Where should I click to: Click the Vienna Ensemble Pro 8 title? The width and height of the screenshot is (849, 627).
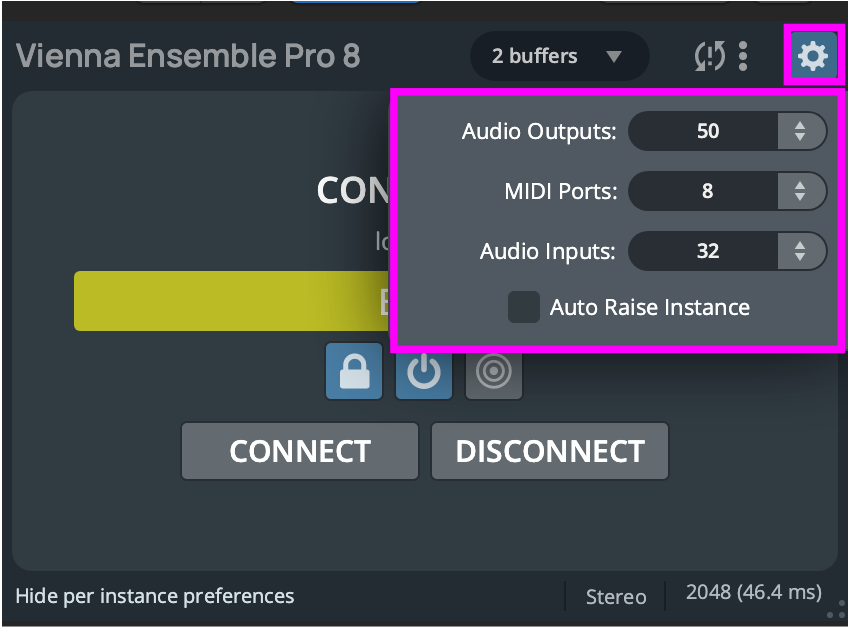tap(188, 55)
